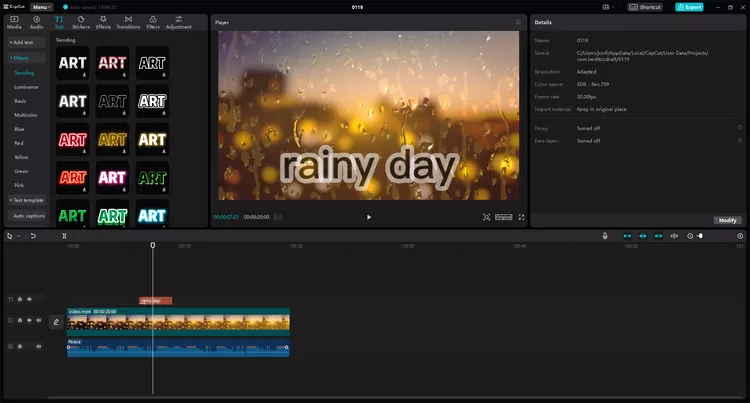Click the Modify button in Details panel

[x=728, y=220]
